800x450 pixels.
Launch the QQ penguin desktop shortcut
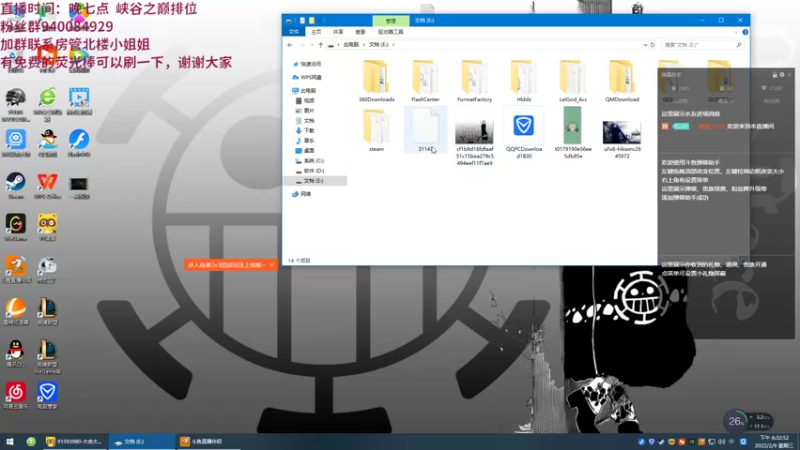[x=16, y=353]
